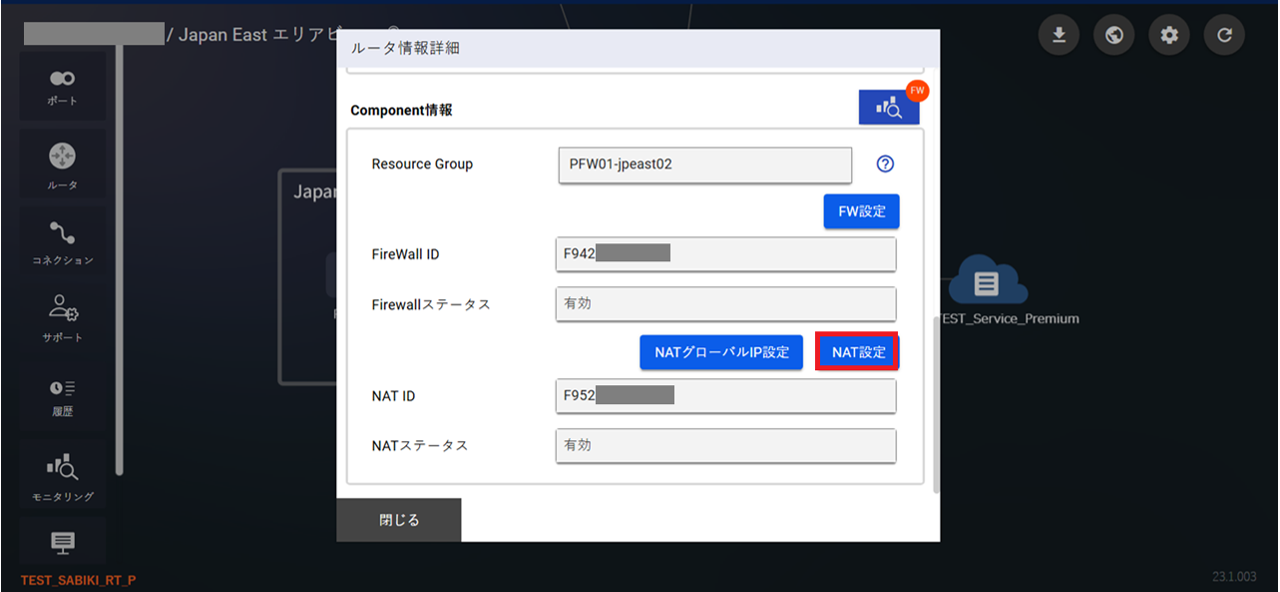
Task: Open the ポート sidebar item
Action: pyautogui.click(x=62, y=87)
